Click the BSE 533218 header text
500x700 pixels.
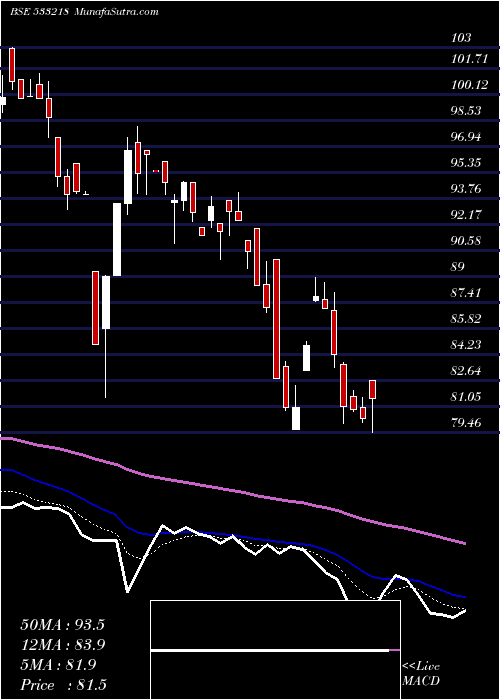pos(39,12)
